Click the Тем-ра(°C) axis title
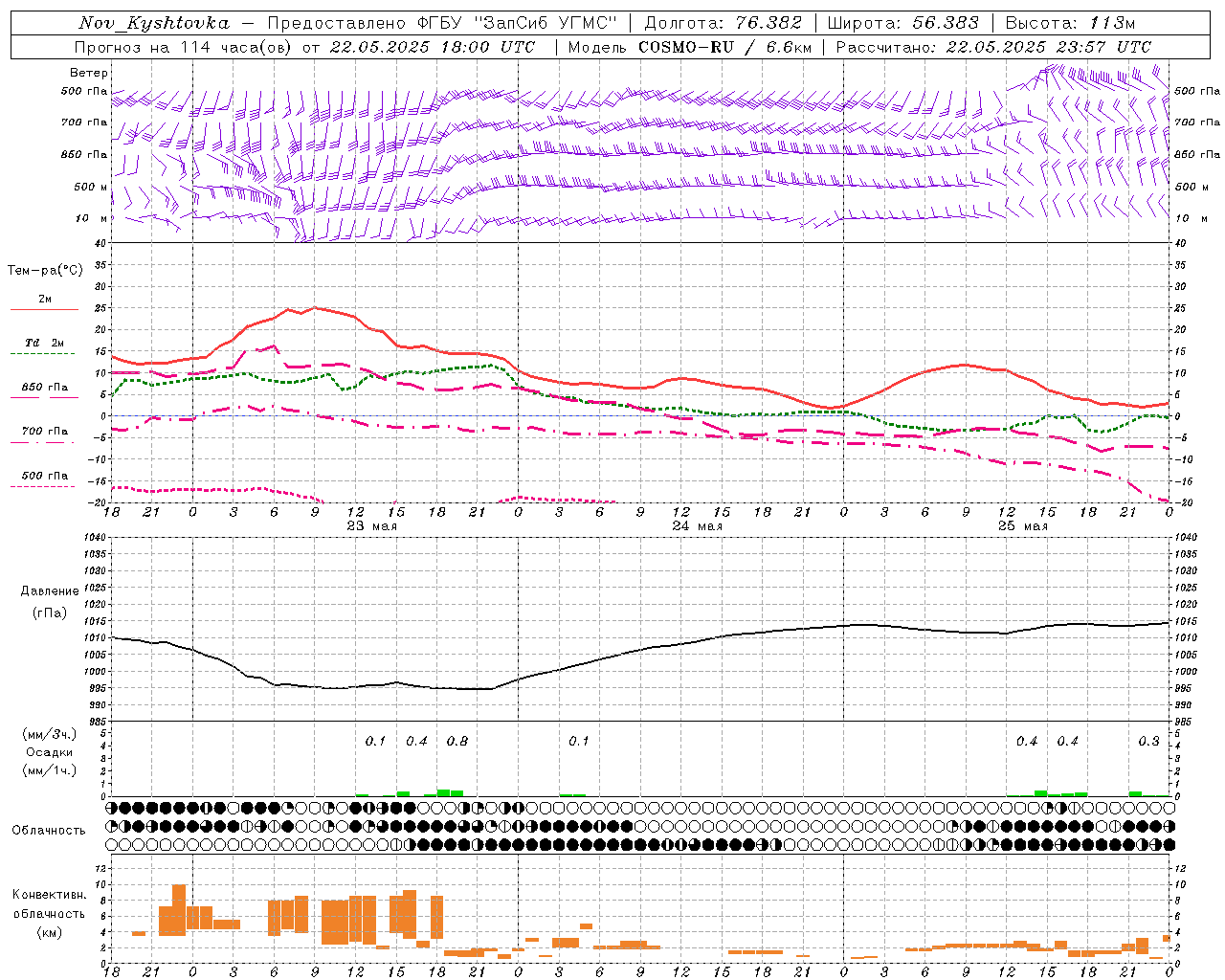This screenshot has height=980, width=1225. point(45,271)
